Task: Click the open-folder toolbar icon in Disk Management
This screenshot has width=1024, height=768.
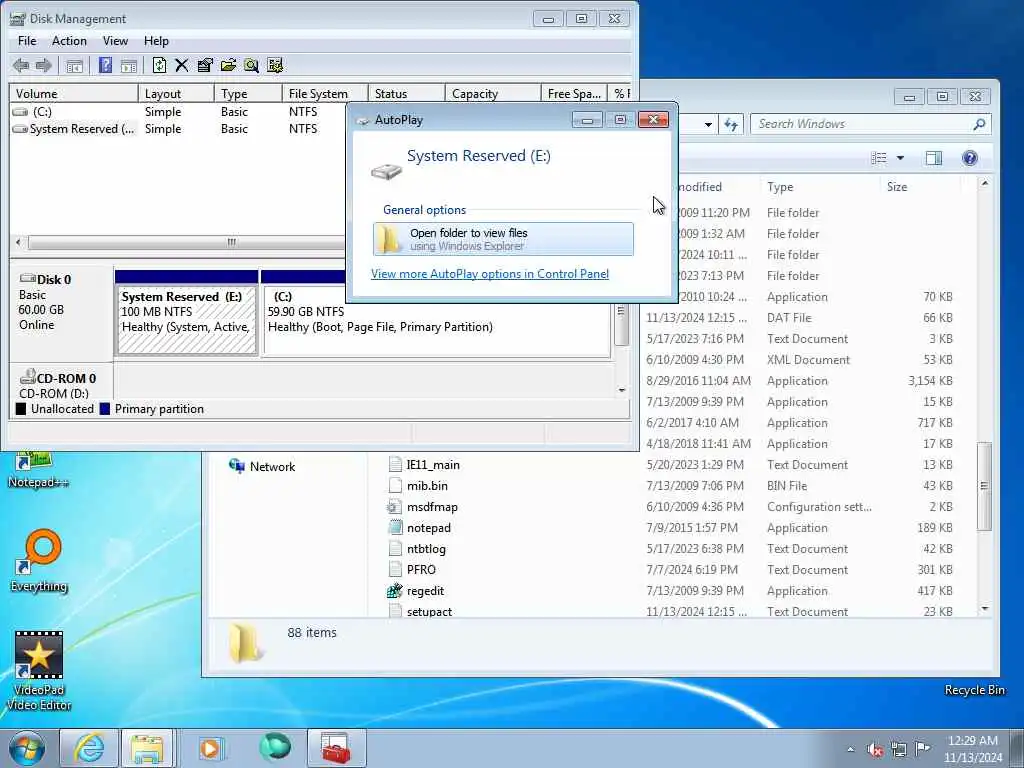Action: pyautogui.click(x=229, y=65)
